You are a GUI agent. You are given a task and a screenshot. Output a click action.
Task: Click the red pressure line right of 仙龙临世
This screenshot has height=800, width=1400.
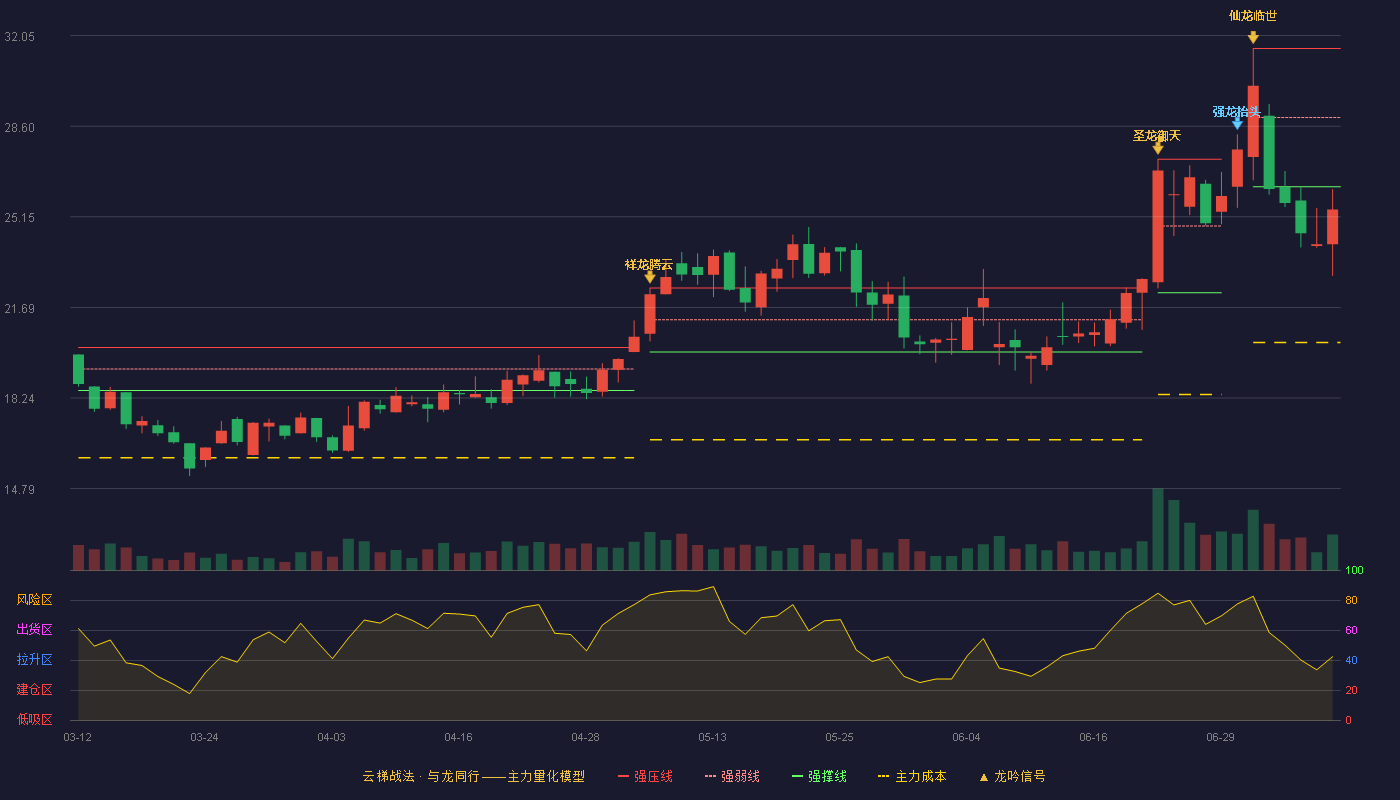(1296, 48)
